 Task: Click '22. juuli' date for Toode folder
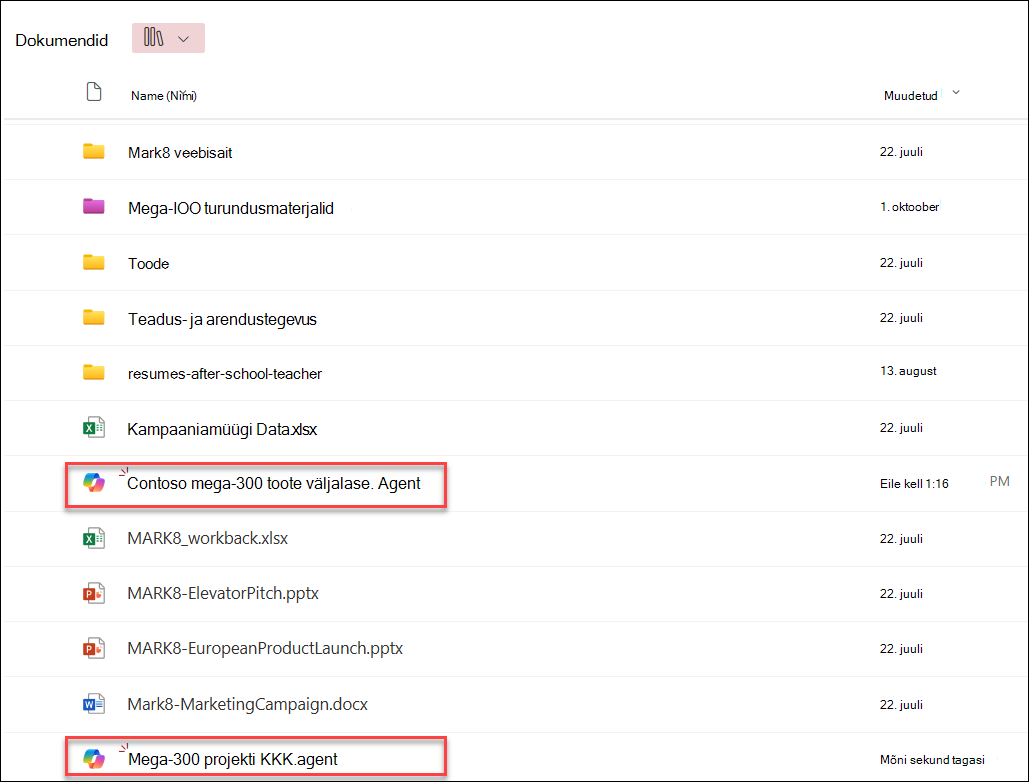coord(901,263)
